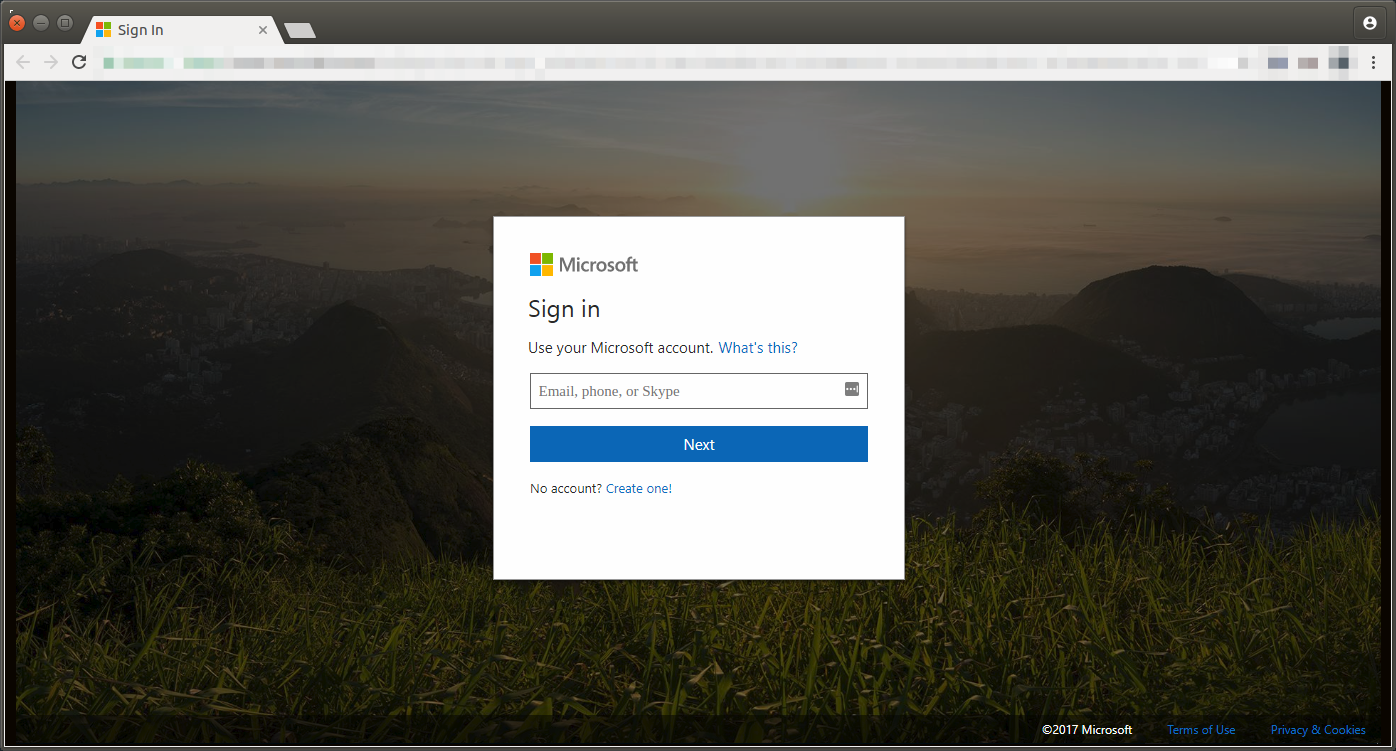Screen dimensions: 1396x751
Task: View the Terms of Use
Action: pyautogui.click(x=1201, y=729)
